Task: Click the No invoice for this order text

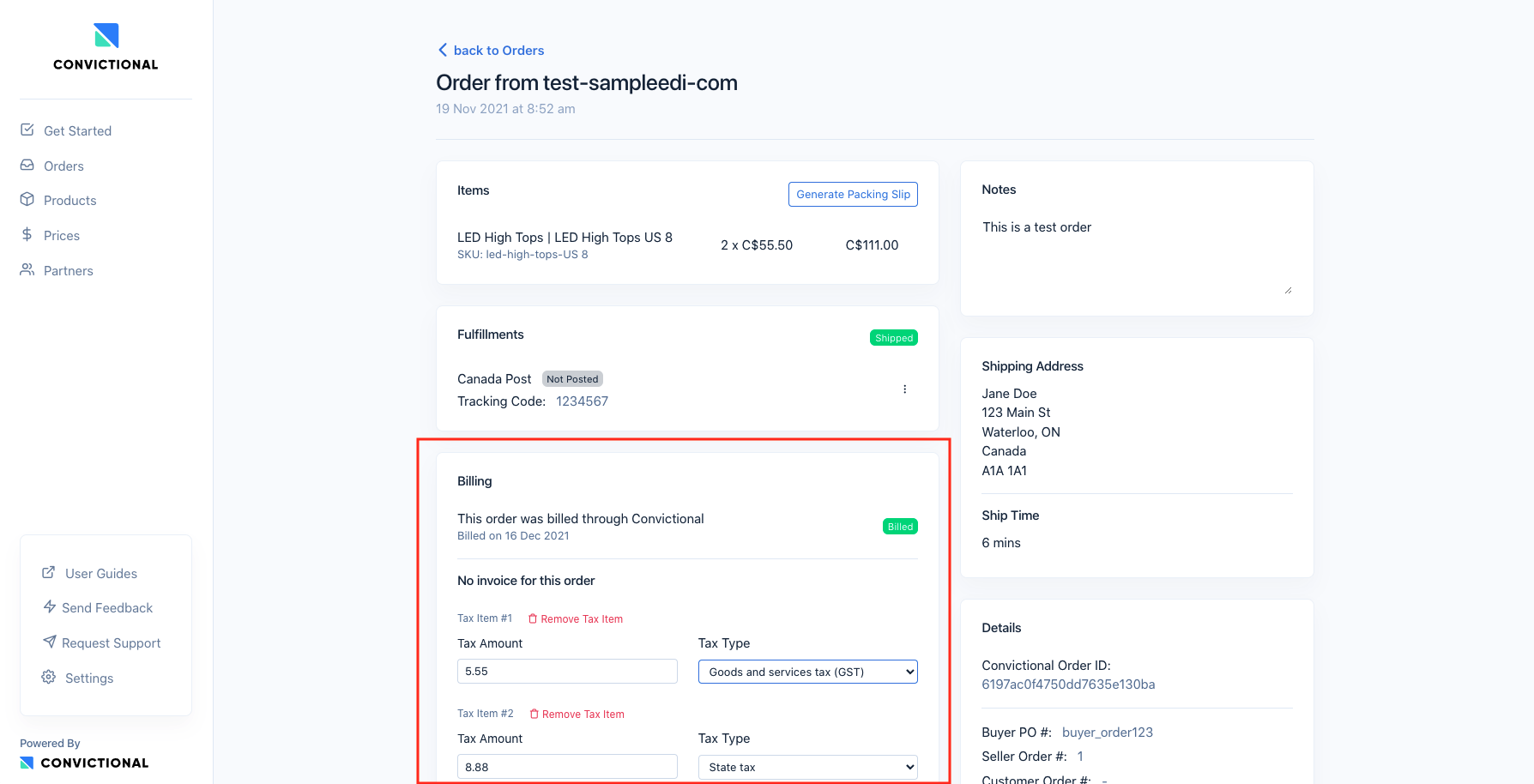Action: pos(526,580)
